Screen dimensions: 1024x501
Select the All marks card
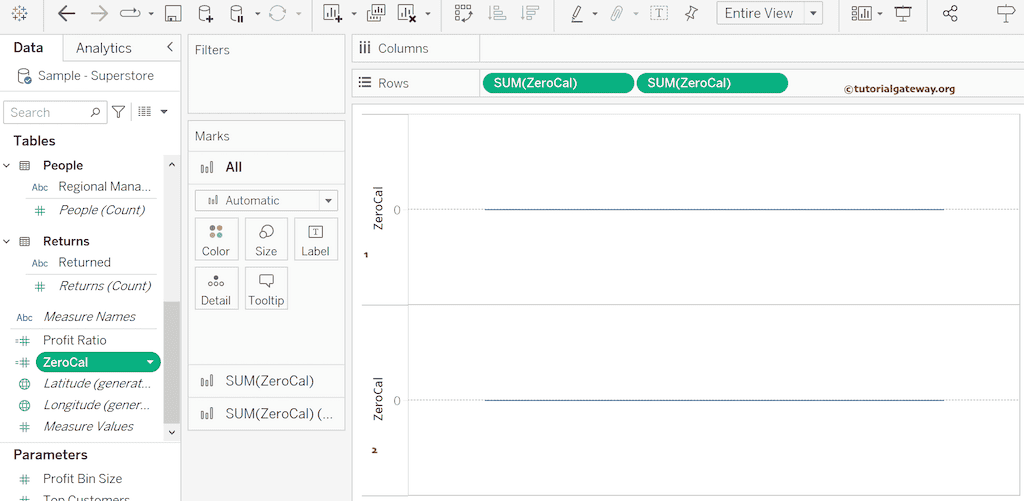tap(266, 167)
